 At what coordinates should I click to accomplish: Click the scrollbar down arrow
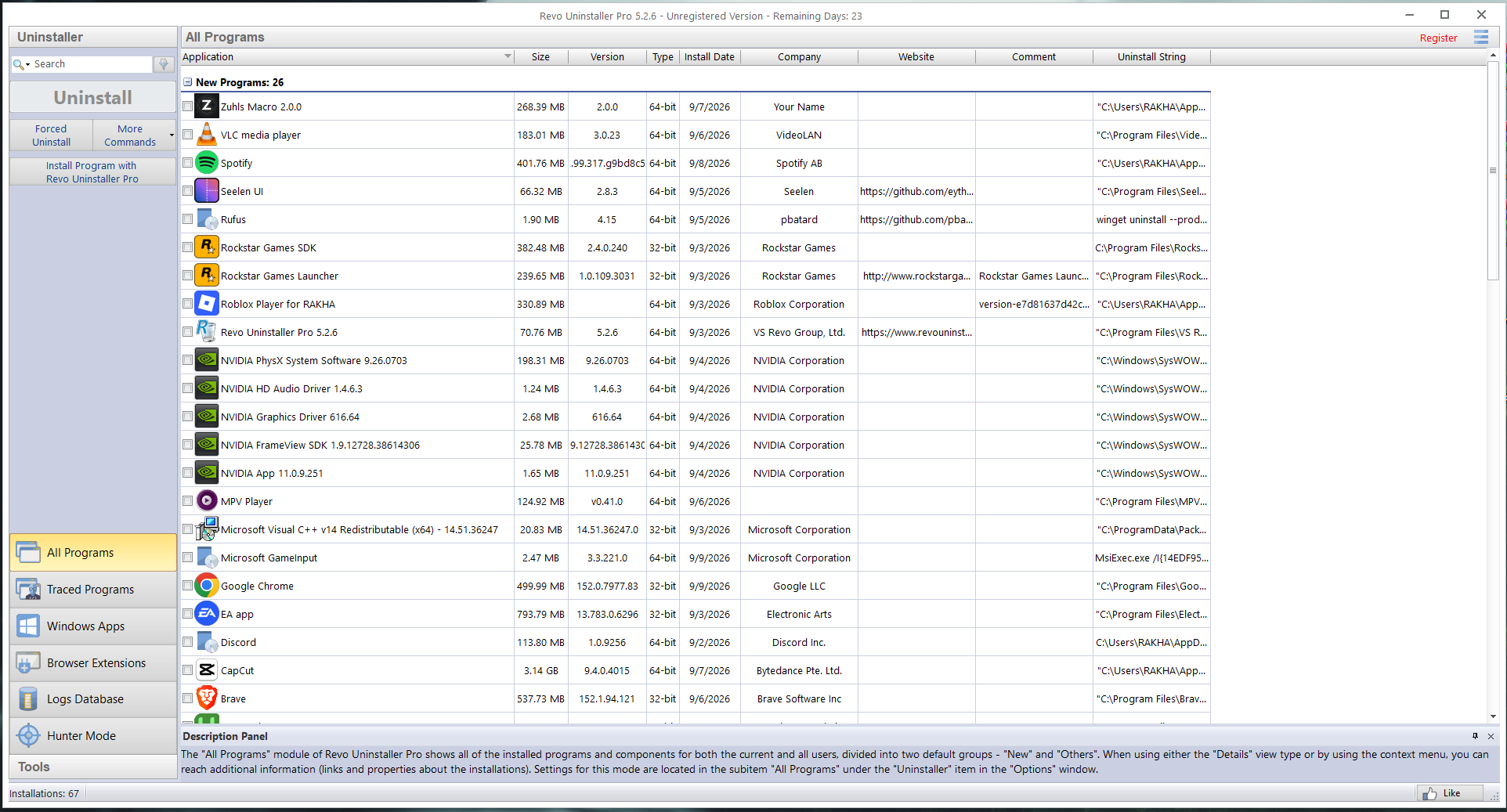pyautogui.click(x=1493, y=716)
